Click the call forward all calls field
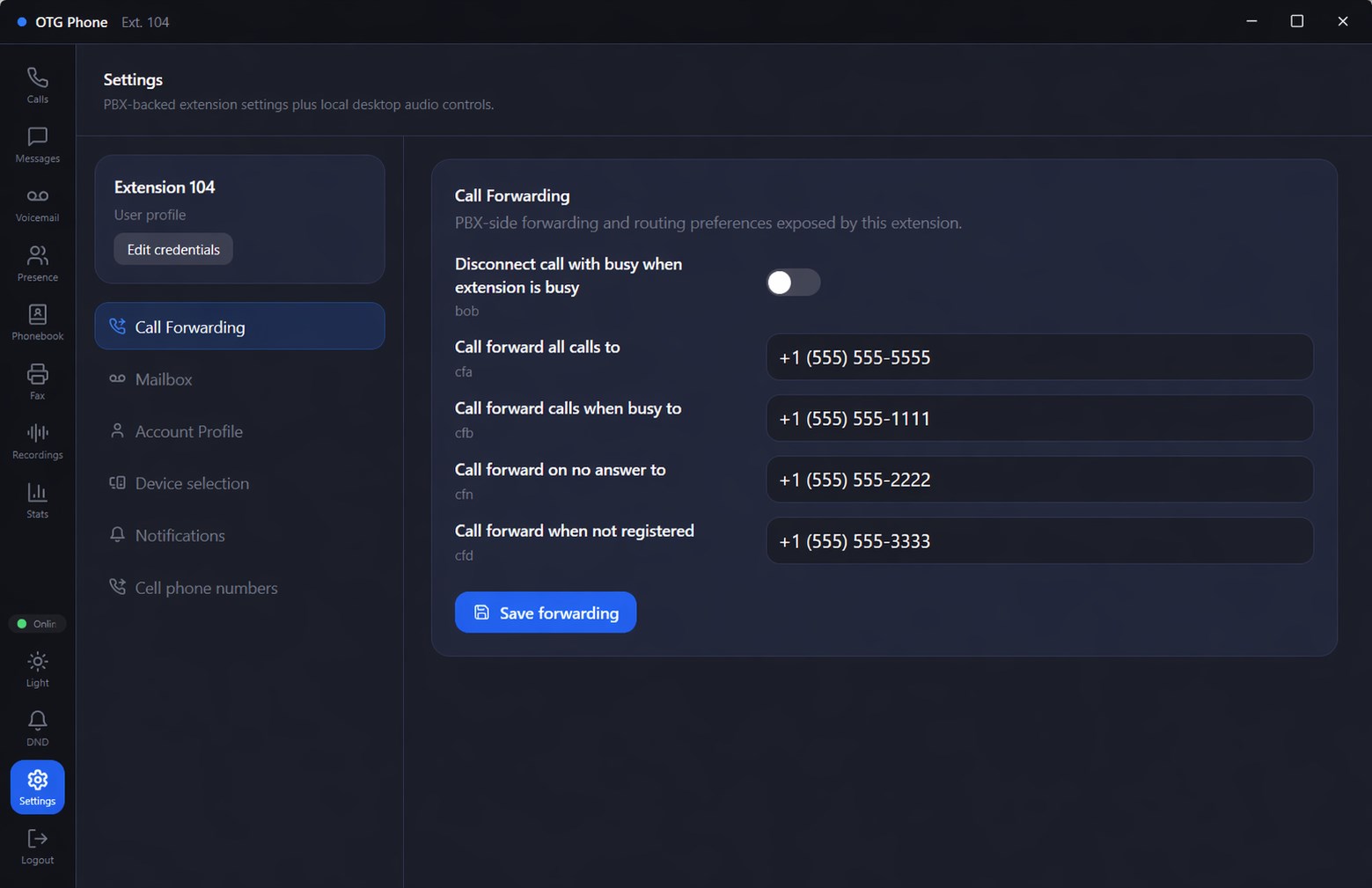 coord(1039,357)
